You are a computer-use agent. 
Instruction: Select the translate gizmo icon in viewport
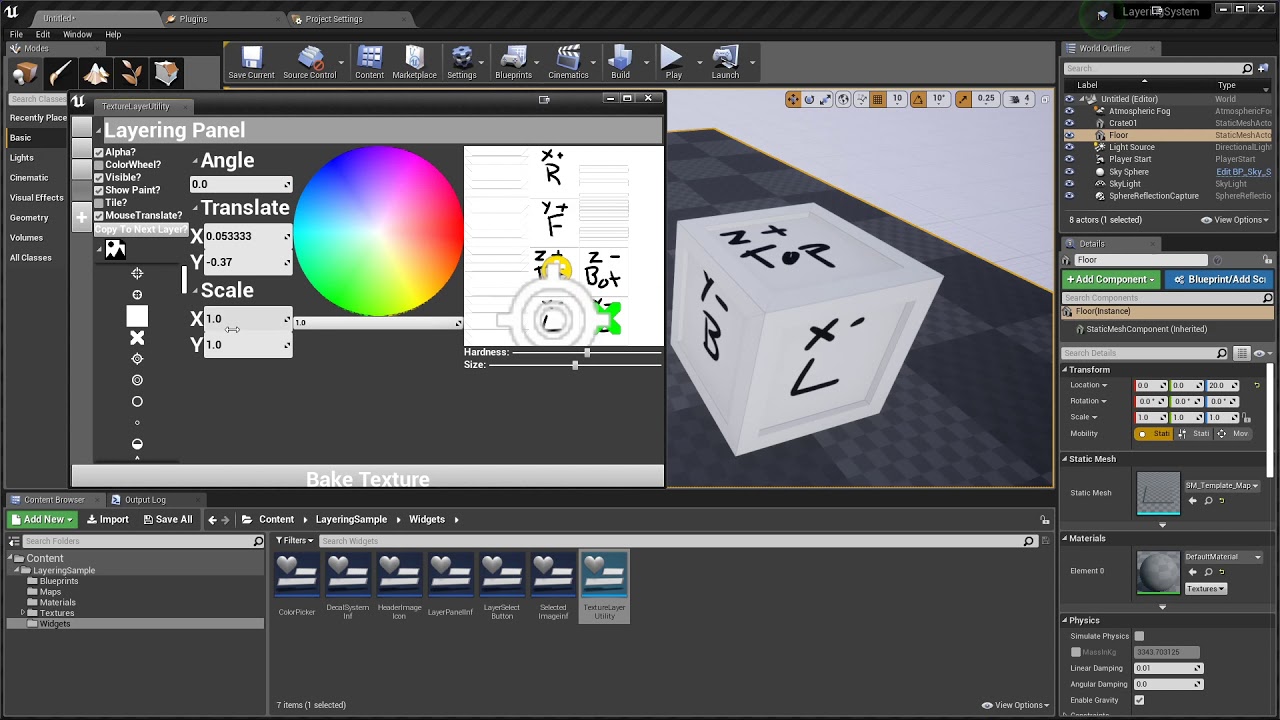click(x=793, y=99)
